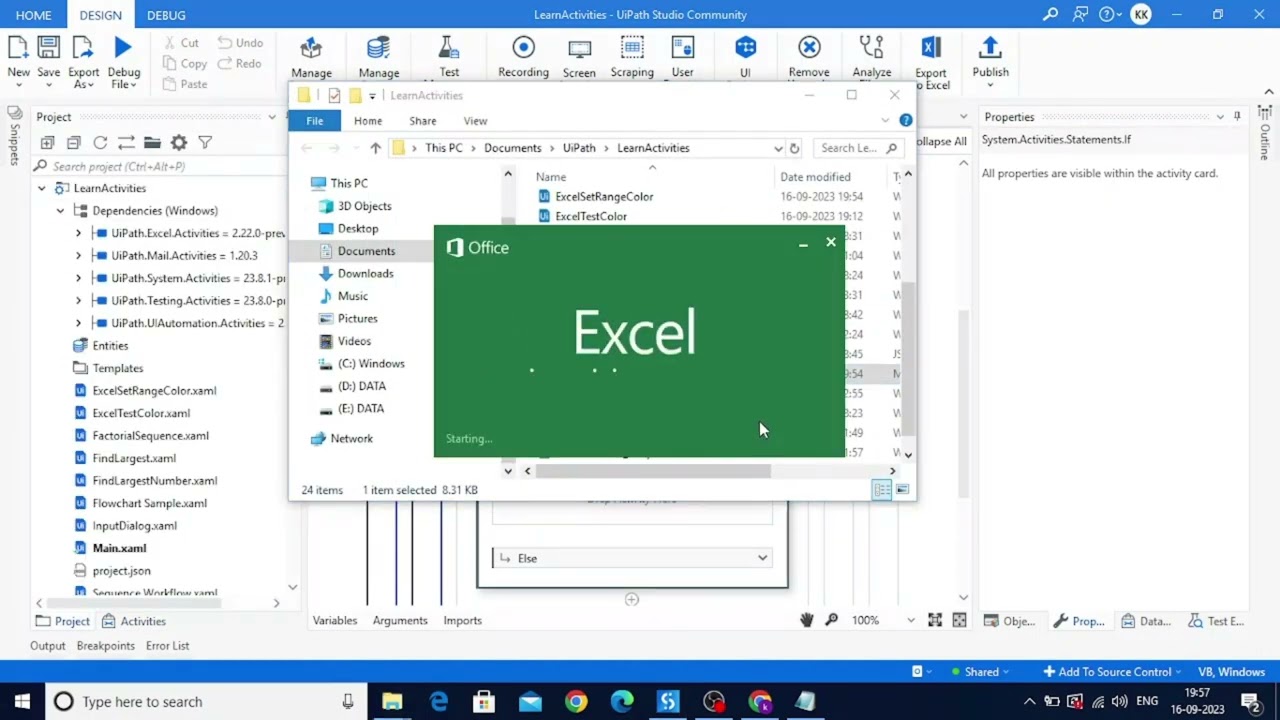Expand UiPath.Excel.Activities dependency
This screenshot has height=720, width=1280.
[78, 233]
